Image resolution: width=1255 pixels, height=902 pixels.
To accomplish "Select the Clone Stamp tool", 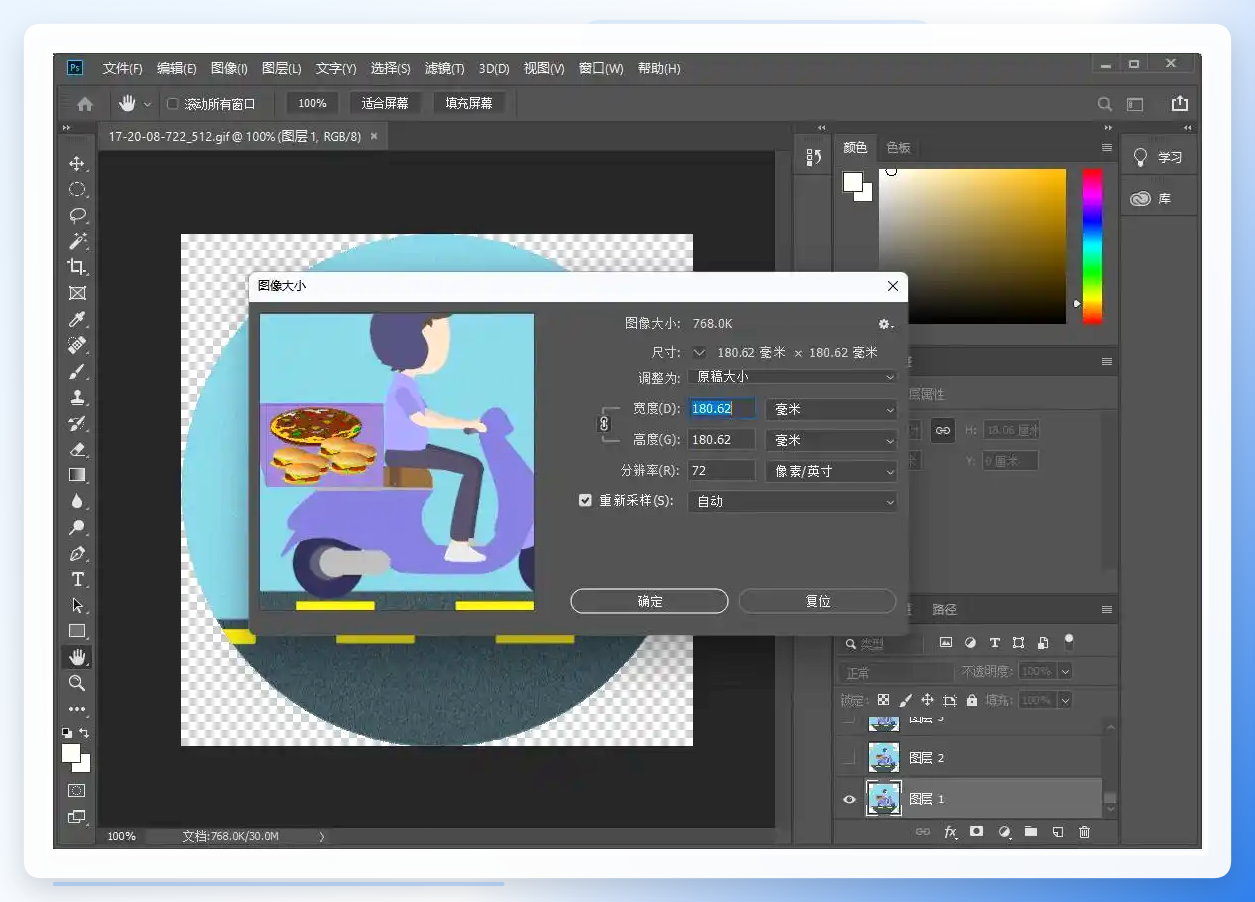I will 77,397.
